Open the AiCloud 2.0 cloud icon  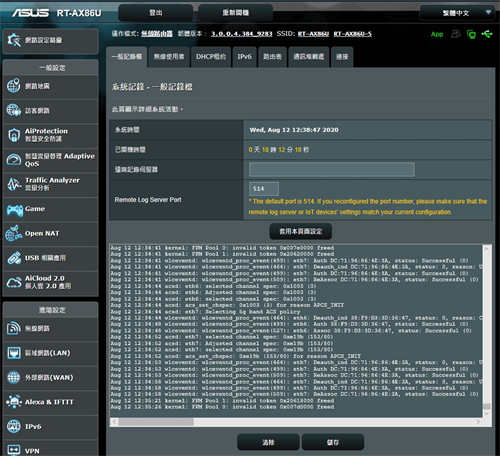pos(14,282)
